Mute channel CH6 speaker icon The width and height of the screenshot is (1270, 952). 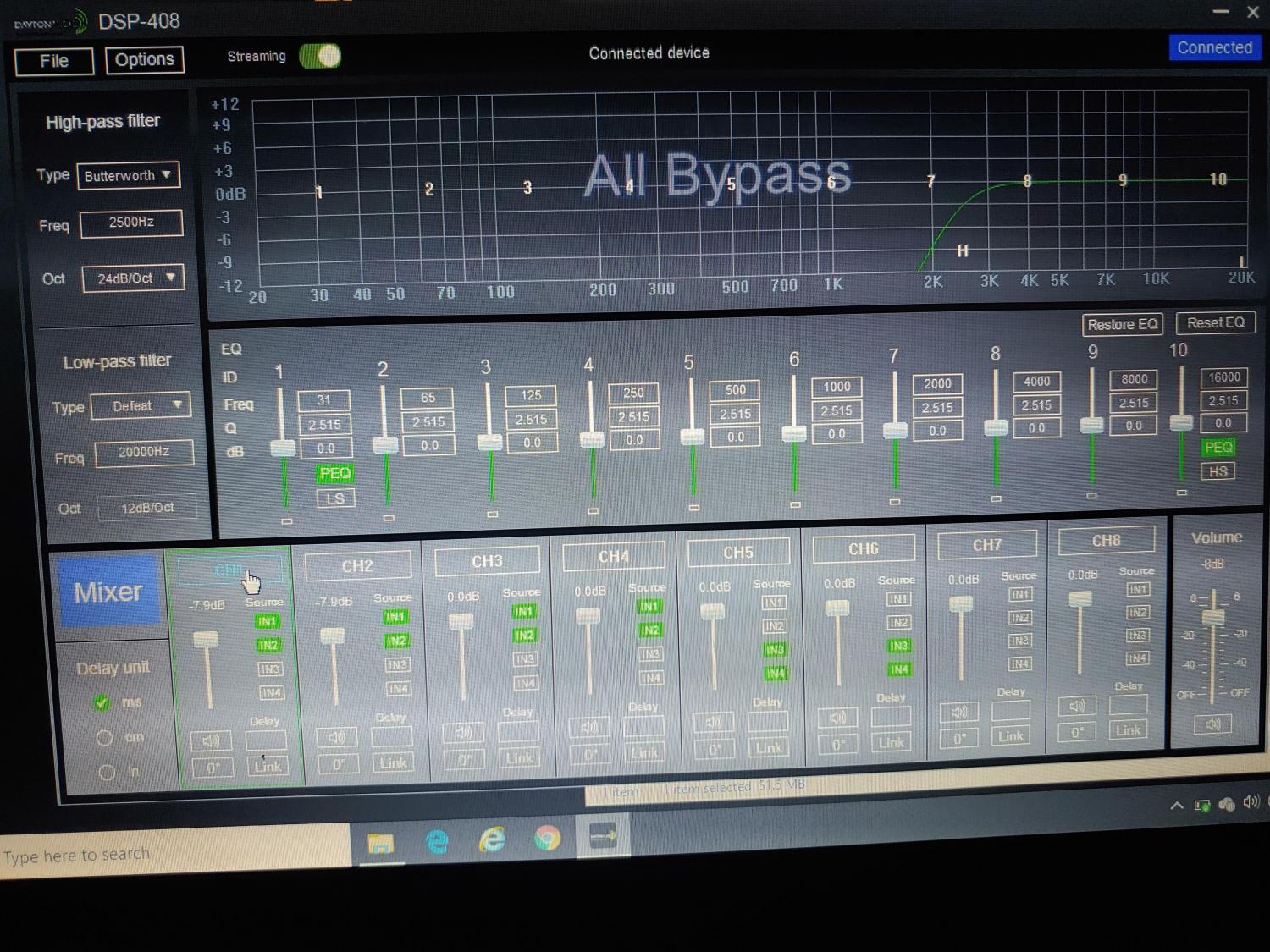click(837, 718)
